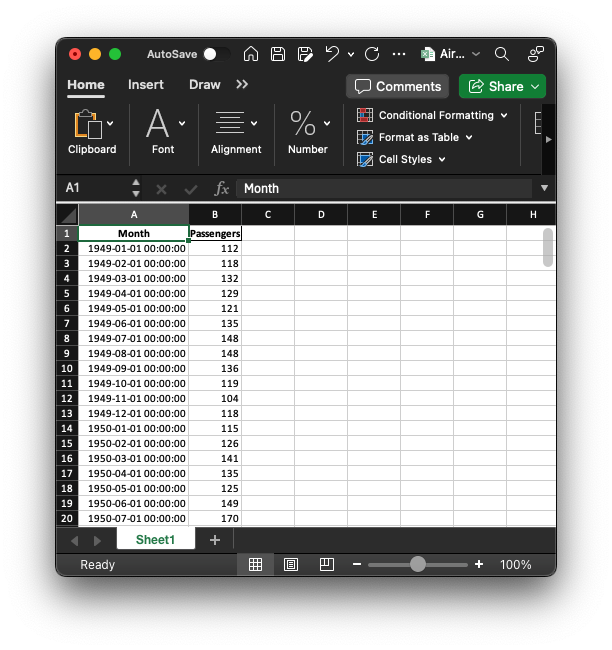
Task: Open the Search magnifier icon
Action: click(502, 54)
